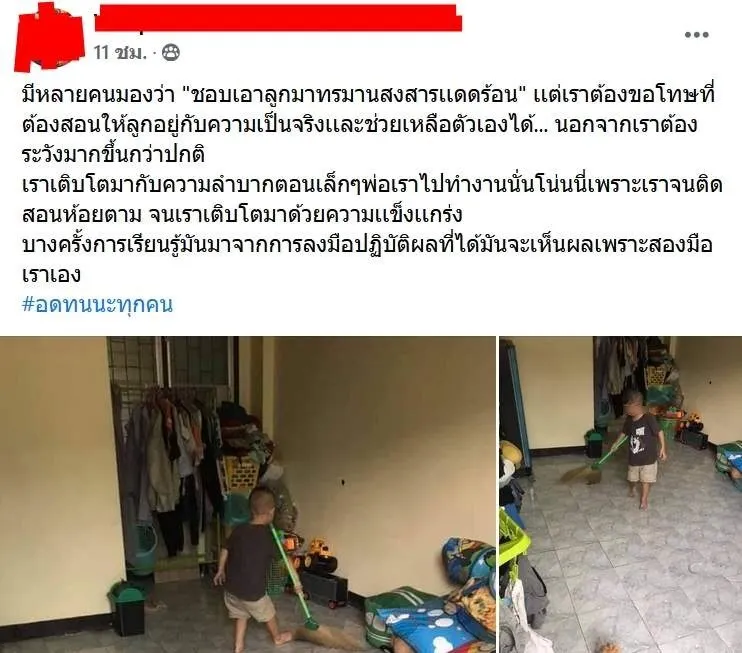The image size is (742, 653).
Task: Click the line beginning 'บางครั้งการเรียนรู้'
Action: pos(367,245)
